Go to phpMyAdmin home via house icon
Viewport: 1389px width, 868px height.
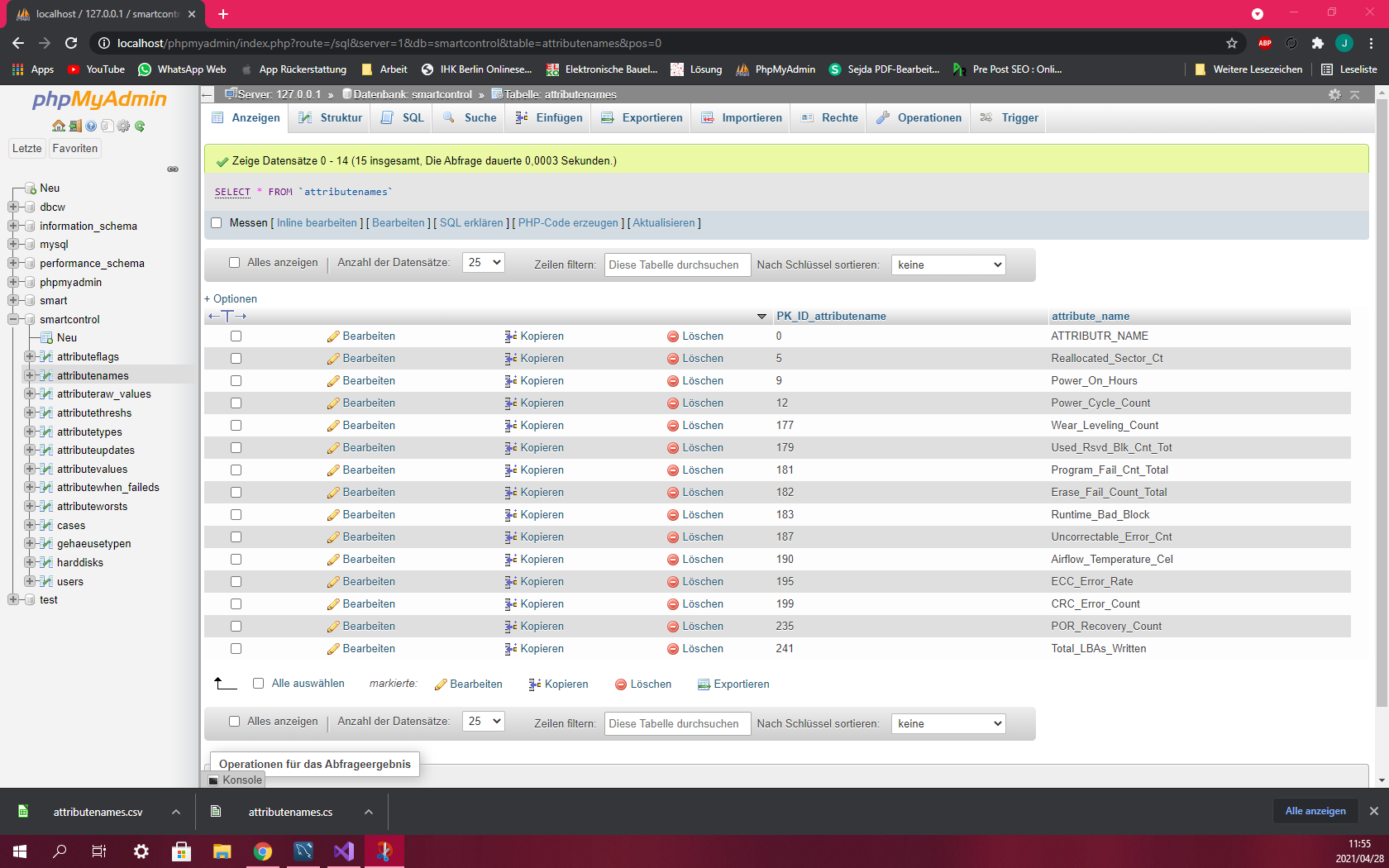pyautogui.click(x=58, y=126)
